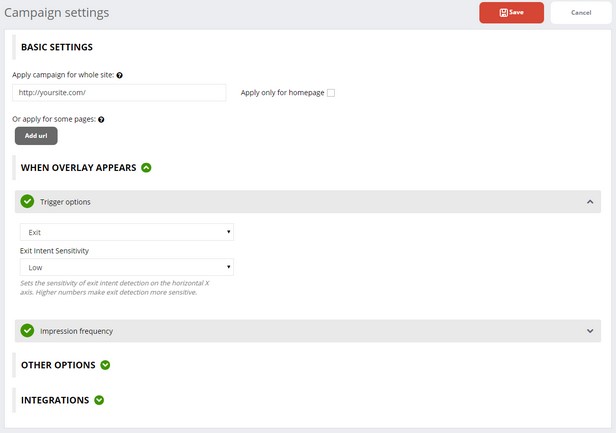The height and width of the screenshot is (433, 616).
Task: Click the Trigger options header bar
Action: click(308, 202)
